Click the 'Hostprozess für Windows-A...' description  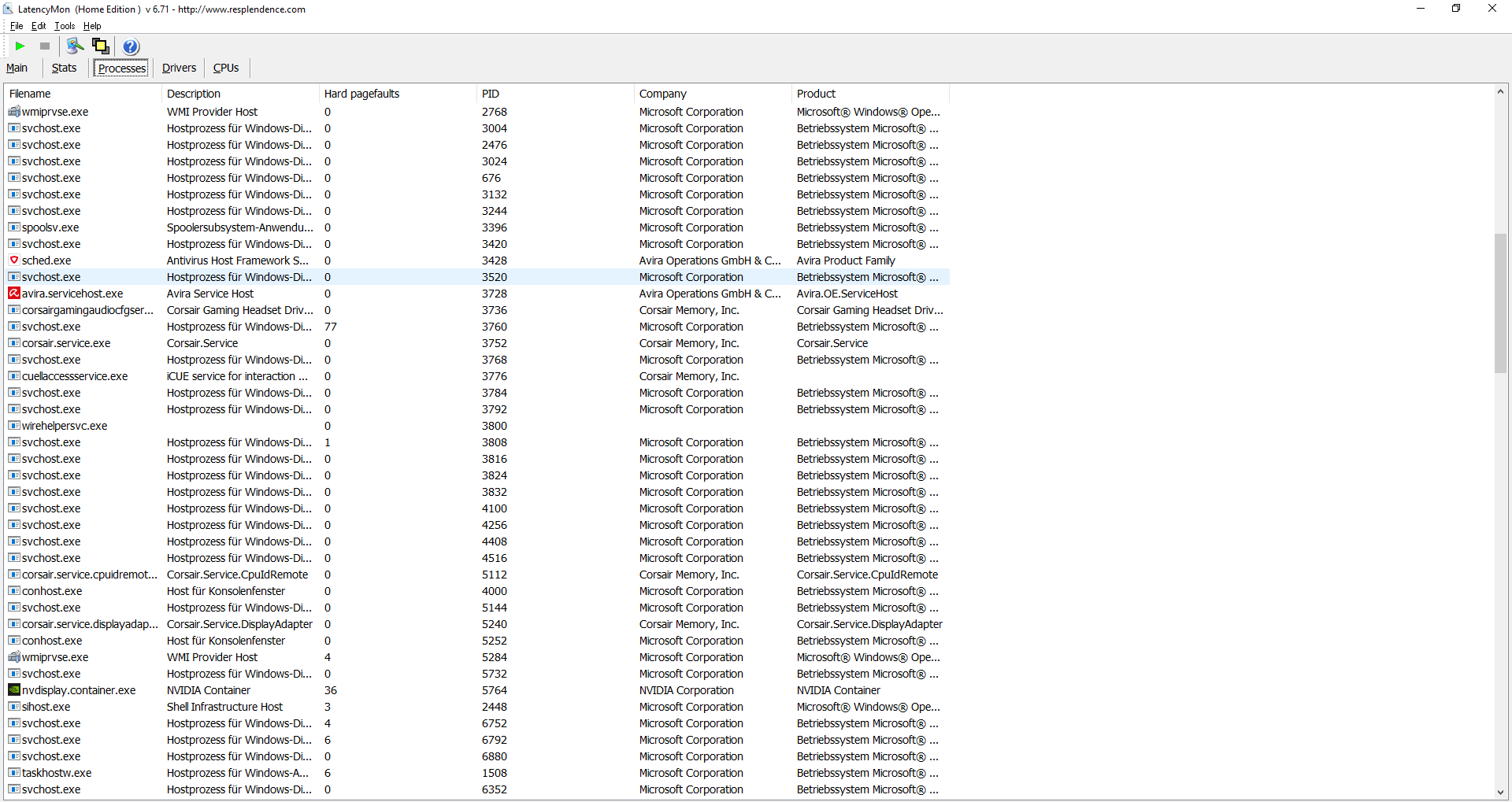point(238,773)
